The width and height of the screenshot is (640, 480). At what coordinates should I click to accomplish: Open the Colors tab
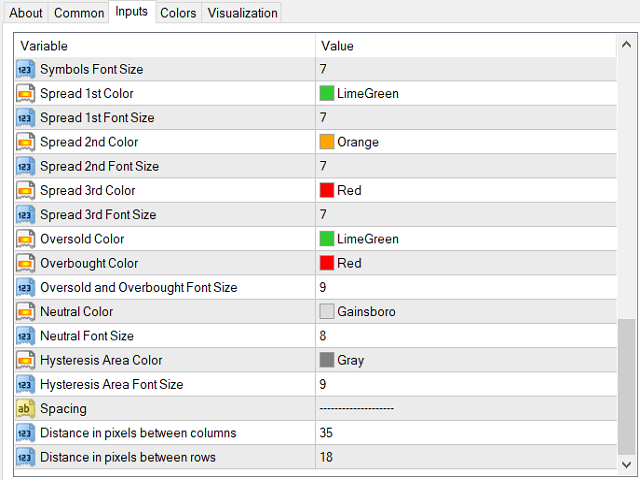(x=178, y=13)
